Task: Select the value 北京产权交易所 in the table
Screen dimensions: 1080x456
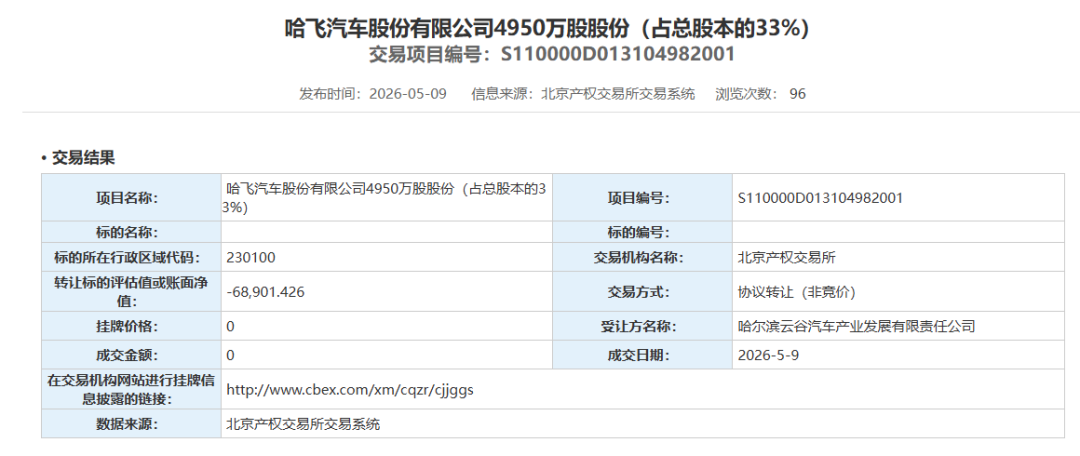Action: pos(787,258)
